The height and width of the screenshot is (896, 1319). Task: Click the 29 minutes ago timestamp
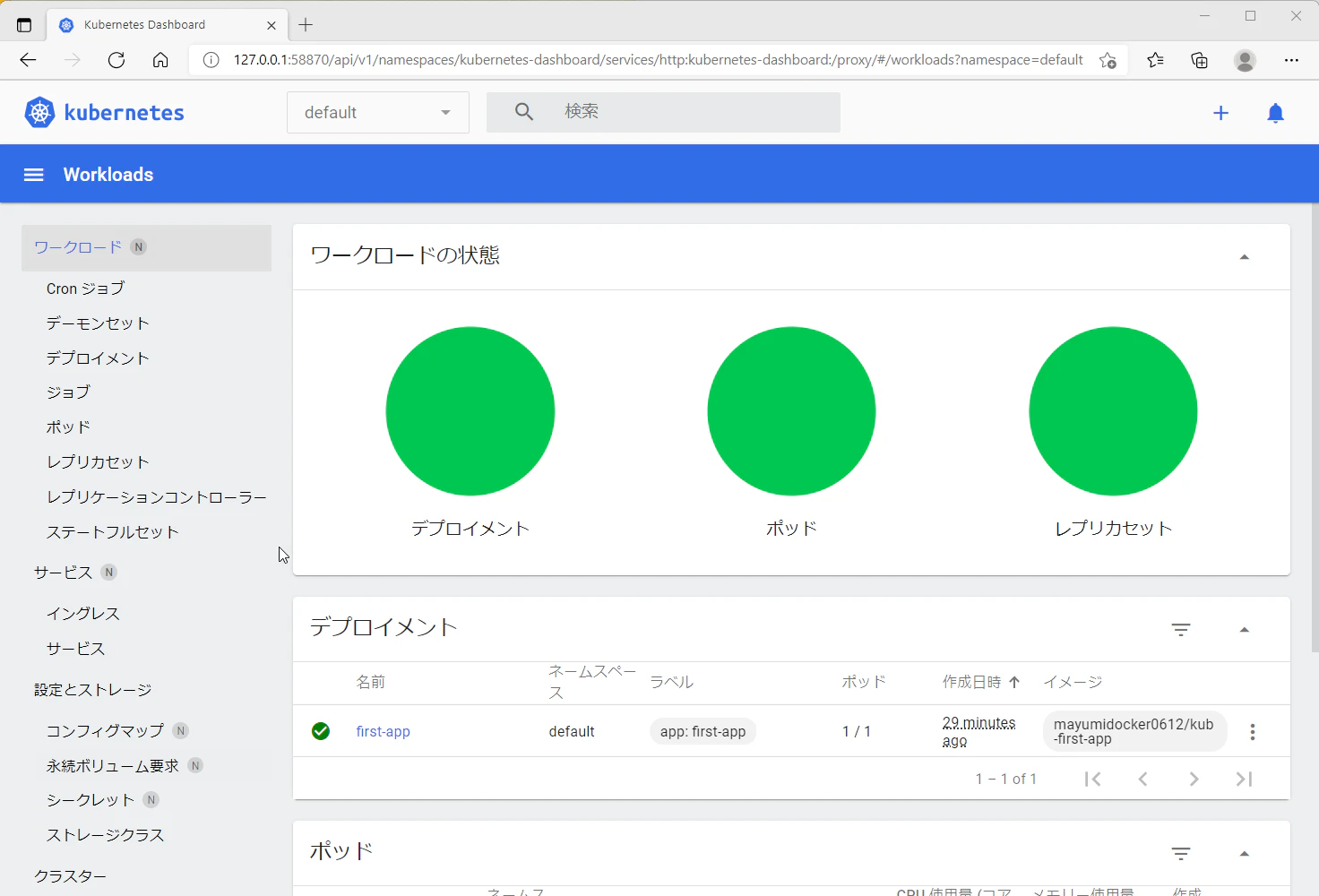click(978, 731)
